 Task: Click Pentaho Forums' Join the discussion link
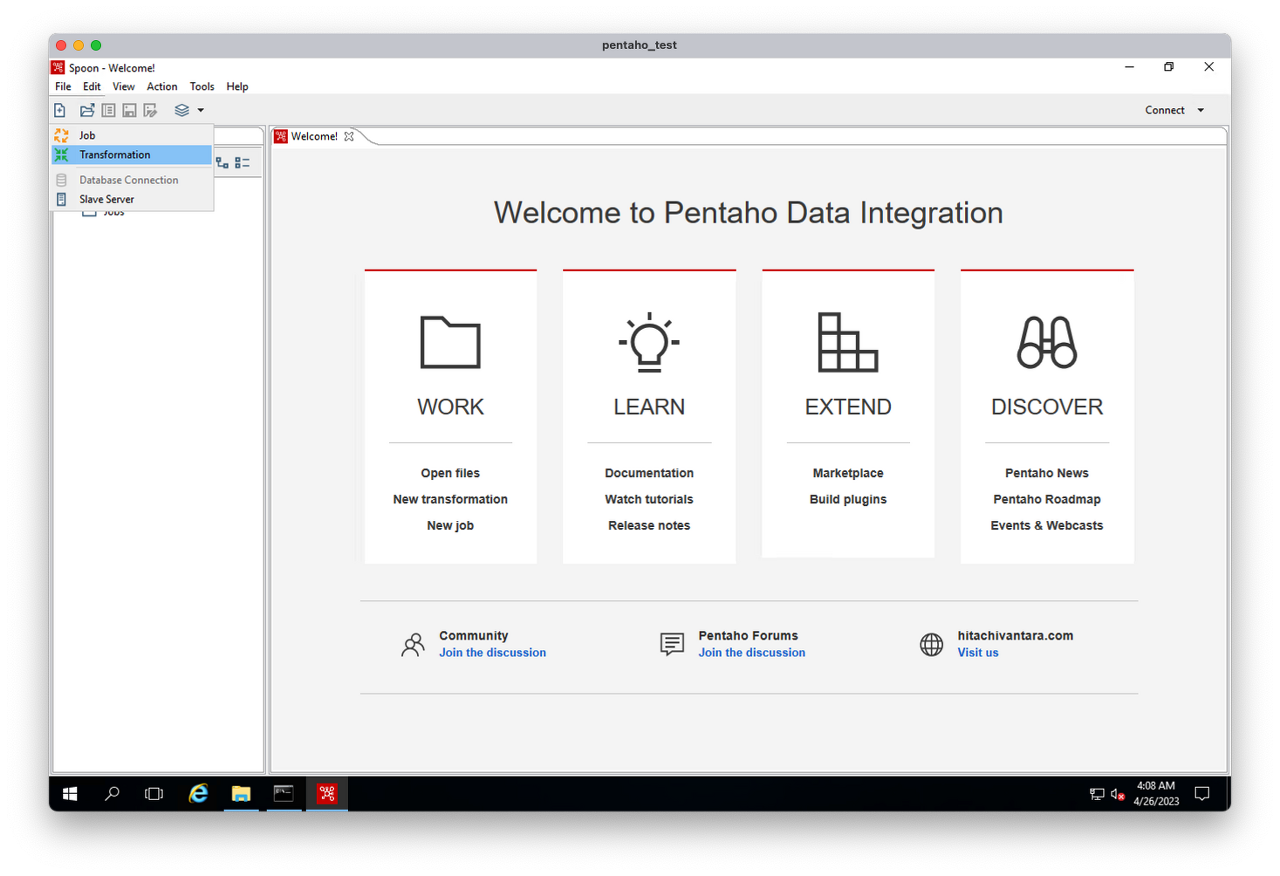tap(752, 652)
